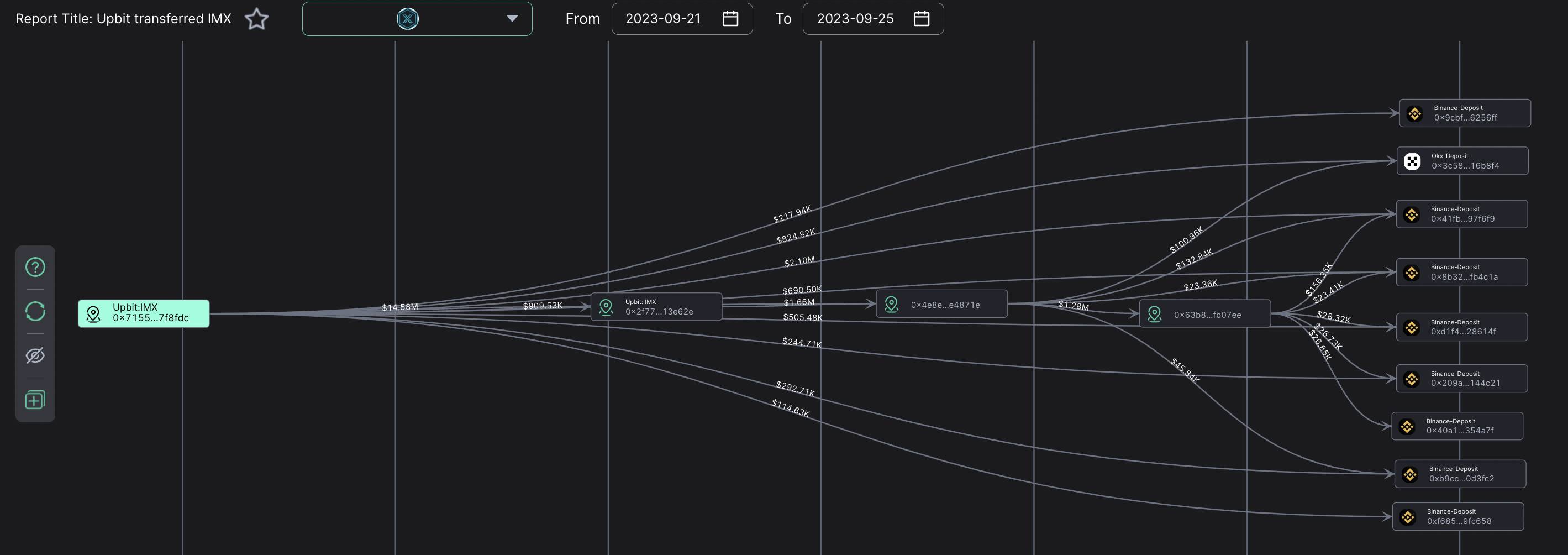1568x555 pixels.
Task: Select the Upbit: IMX 0x2f77...13e62e node
Action: 656,306
